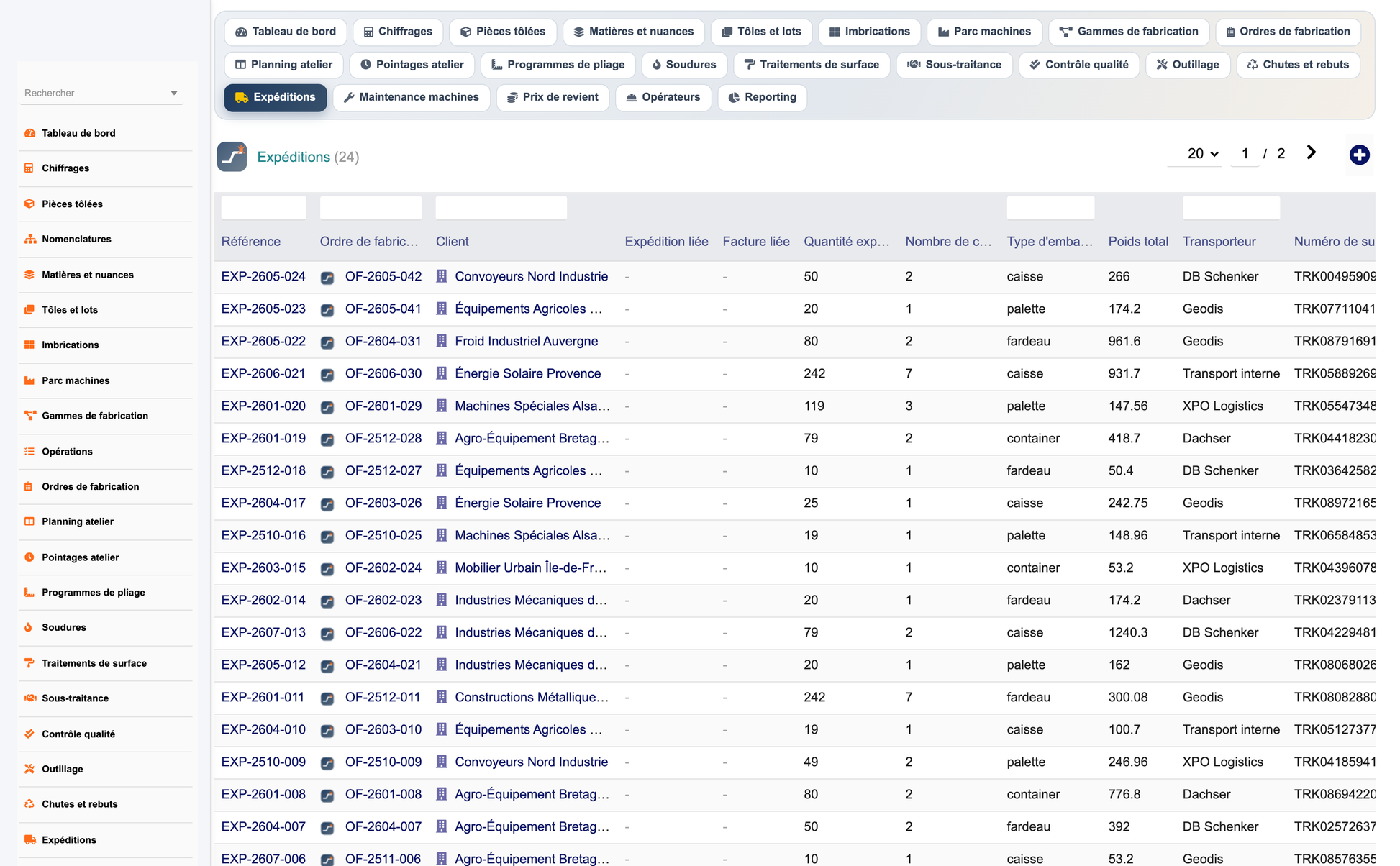Click Ordres de fabrication sidebar clipboard icon

(29, 486)
